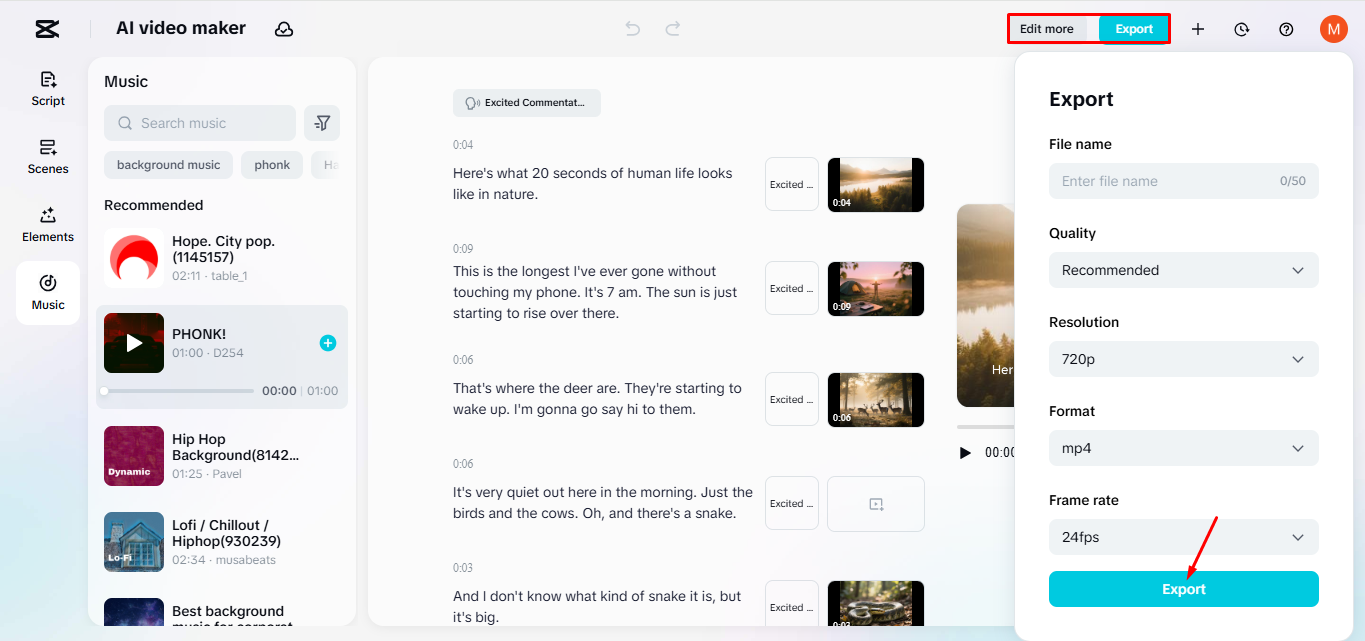Click the undo icon
Image resolution: width=1365 pixels, height=641 pixels.
(x=632, y=29)
